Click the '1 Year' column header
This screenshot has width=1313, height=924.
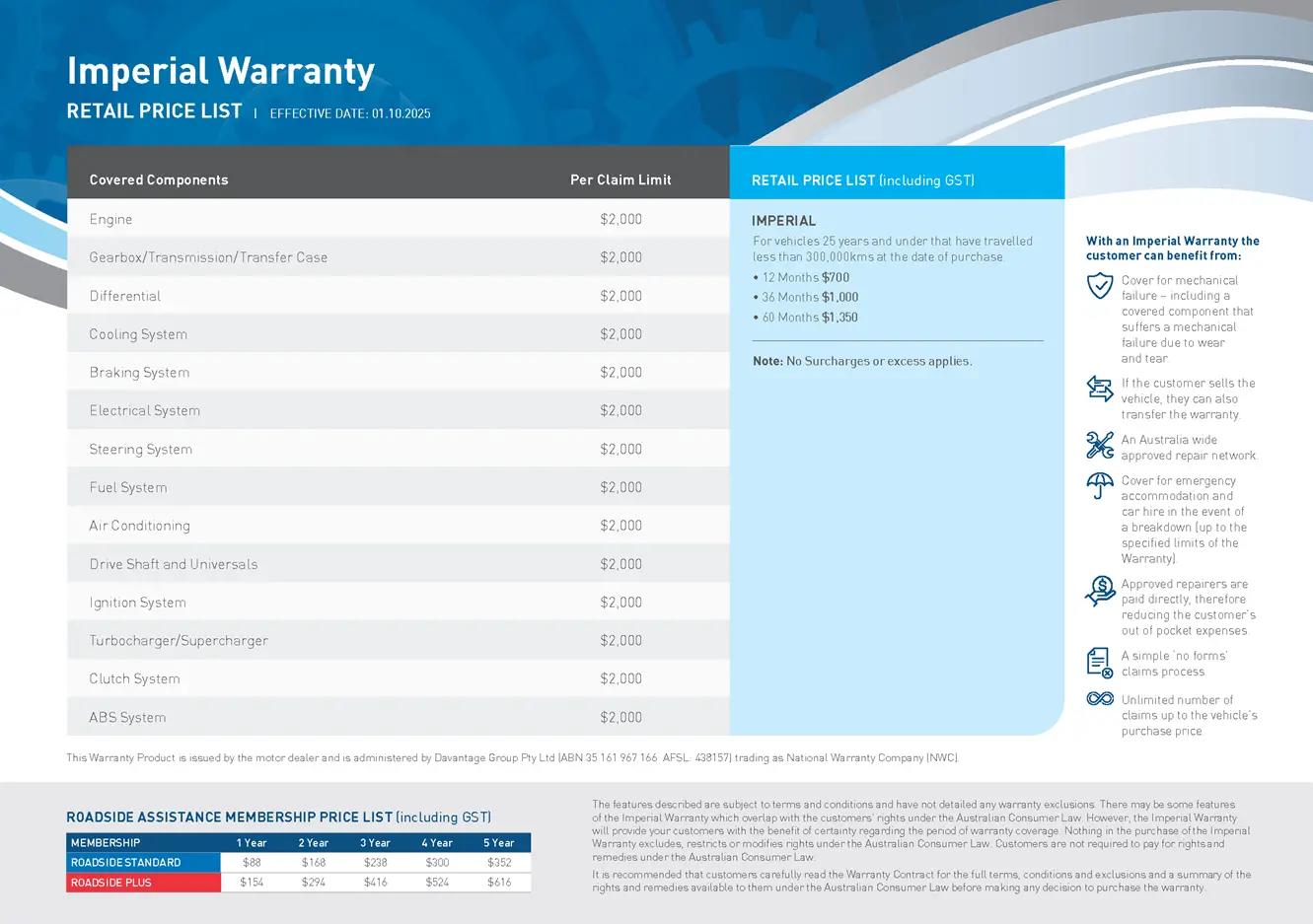pyautogui.click(x=252, y=843)
